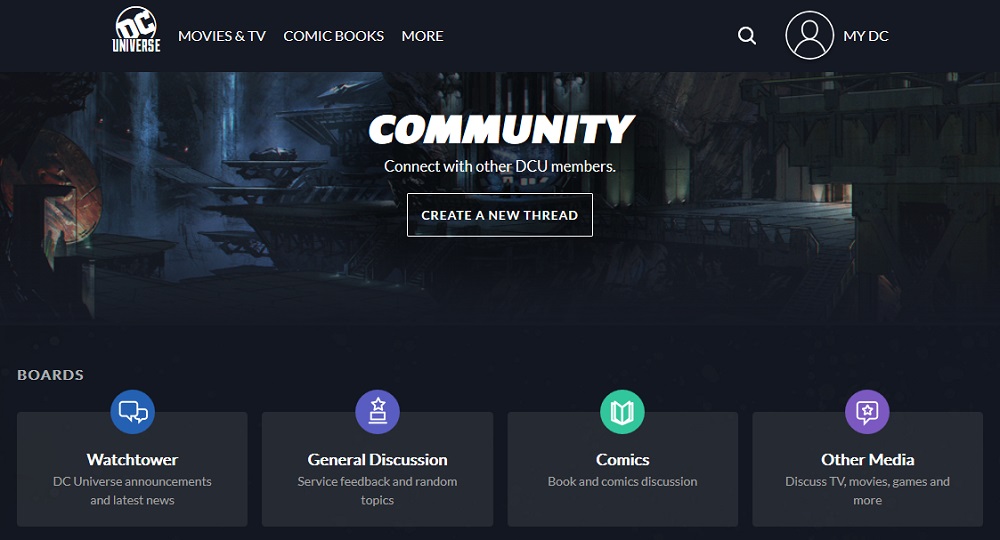
Task: Click the DC Universe logo
Action: 136,30
